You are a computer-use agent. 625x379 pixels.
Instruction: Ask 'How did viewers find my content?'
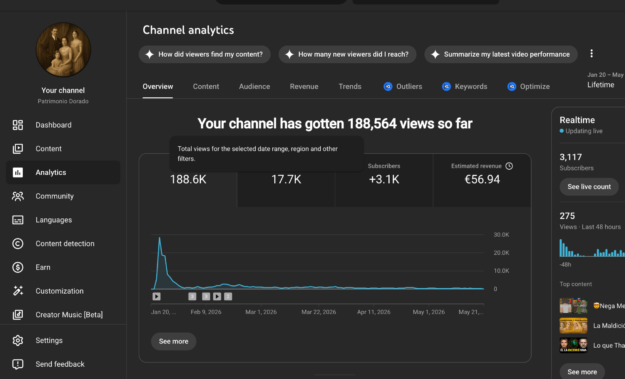[204, 54]
